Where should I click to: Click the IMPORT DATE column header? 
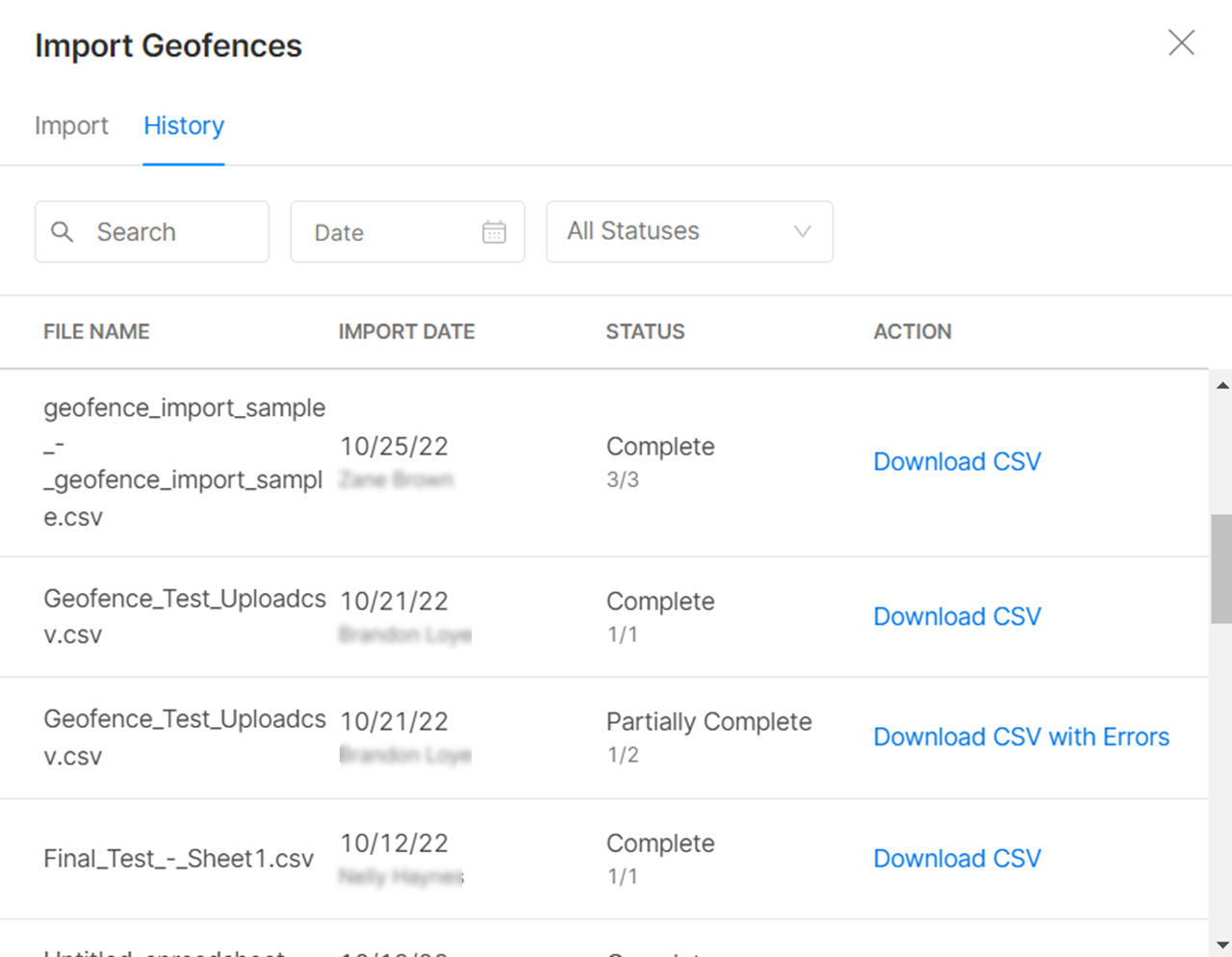[x=406, y=332]
